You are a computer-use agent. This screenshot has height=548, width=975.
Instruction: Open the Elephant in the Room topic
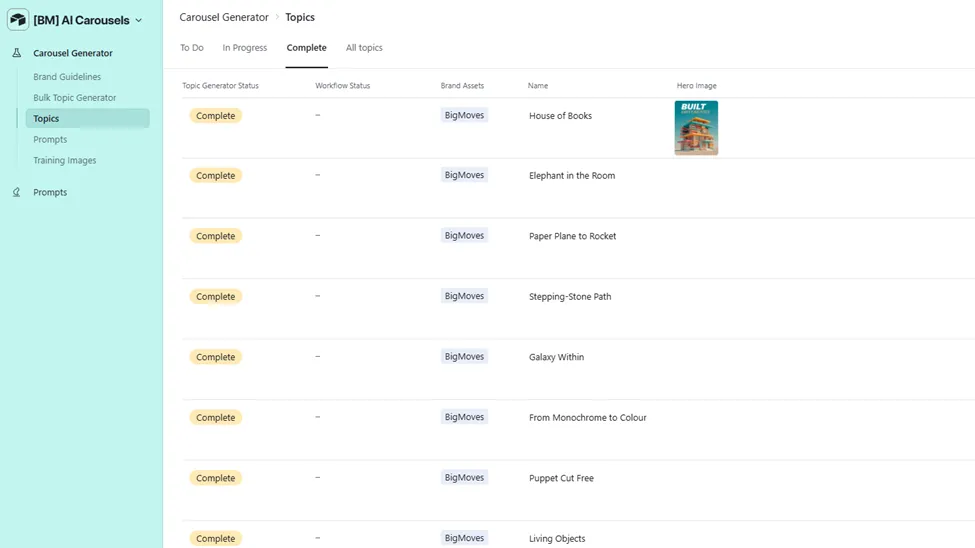coord(572,175)
